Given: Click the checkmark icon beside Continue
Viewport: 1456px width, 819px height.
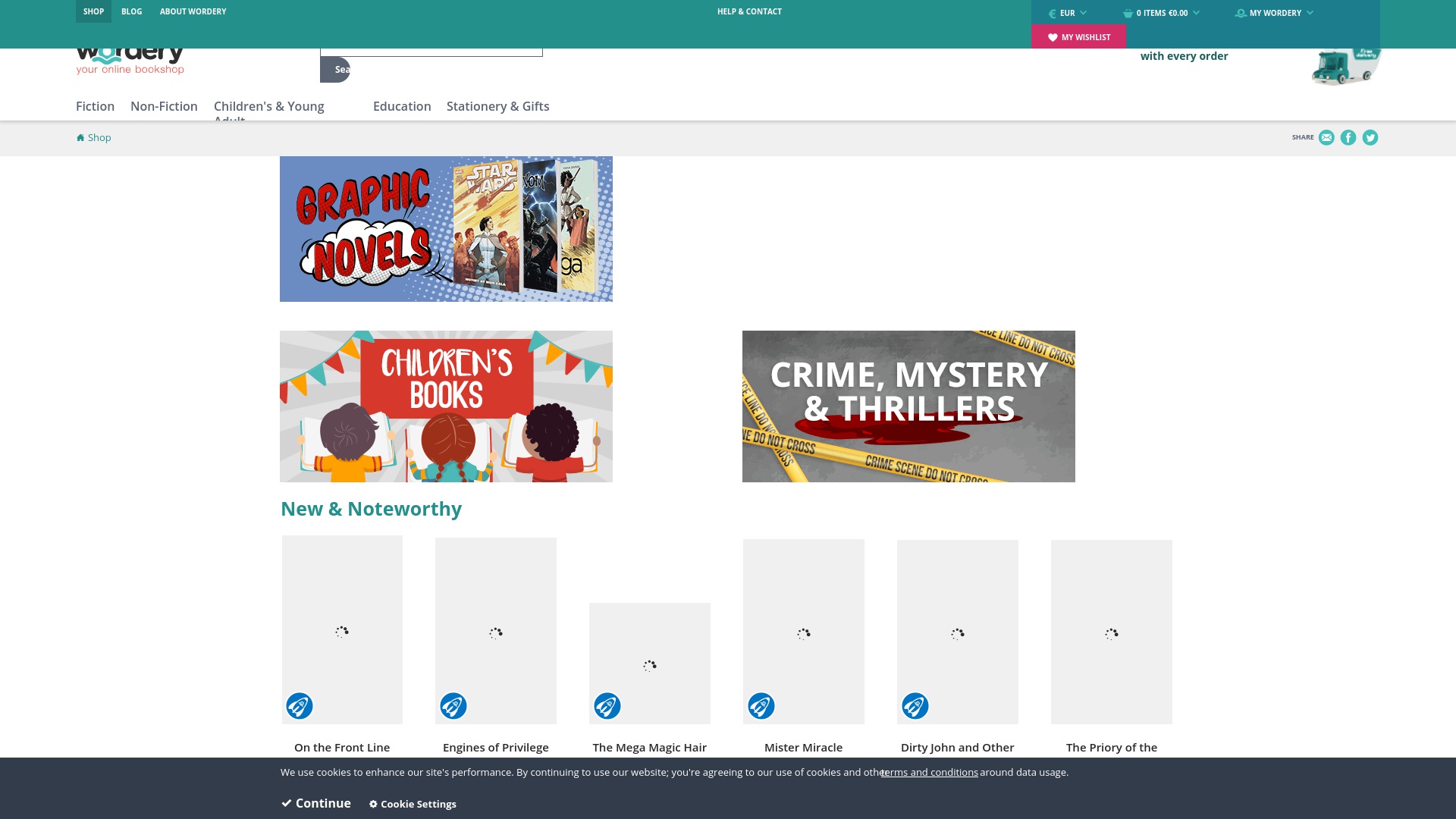Looking at the screenshot, I should [x=286, y=803].
